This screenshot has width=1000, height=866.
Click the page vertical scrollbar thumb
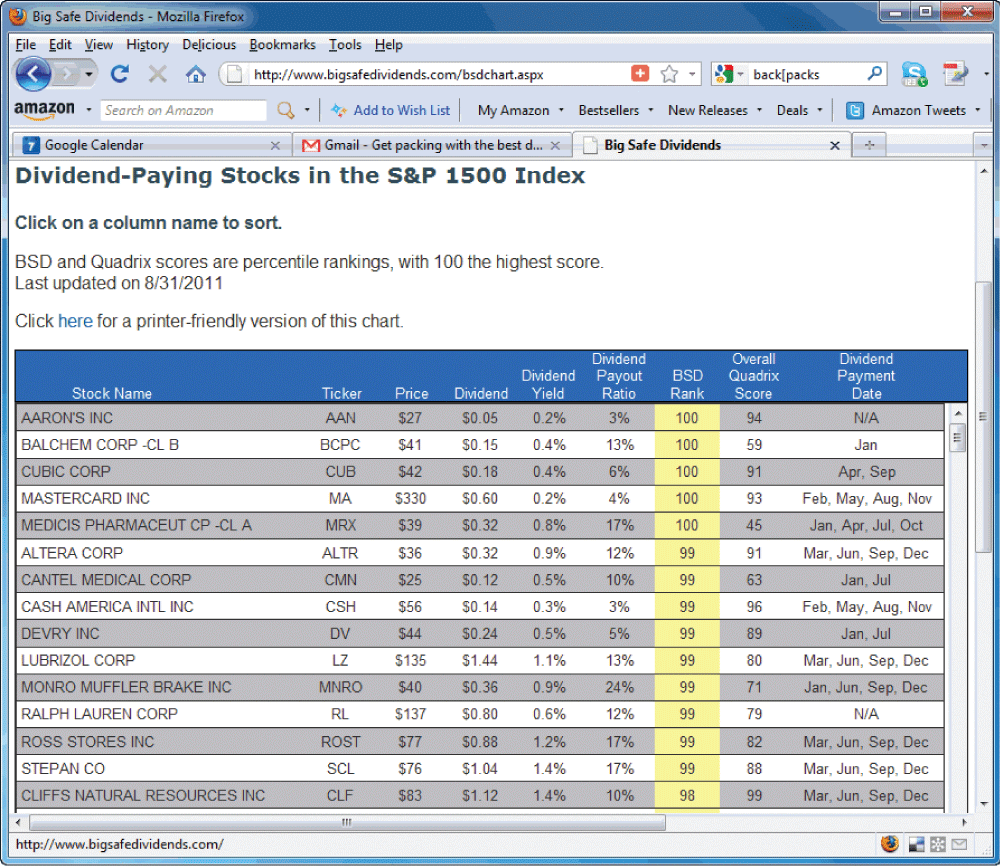click(984, 416)
